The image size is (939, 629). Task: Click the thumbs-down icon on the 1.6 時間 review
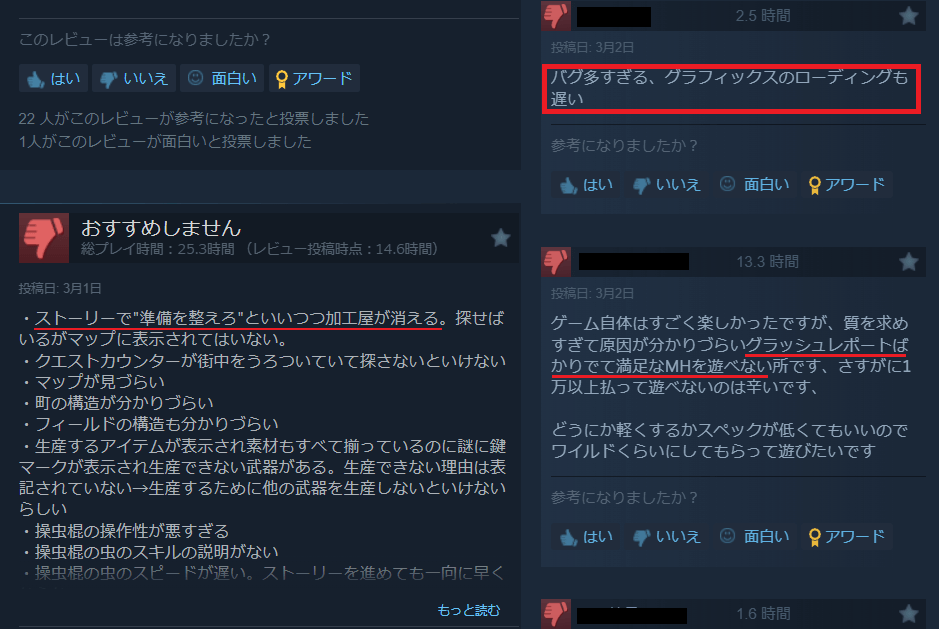[556, 614]
